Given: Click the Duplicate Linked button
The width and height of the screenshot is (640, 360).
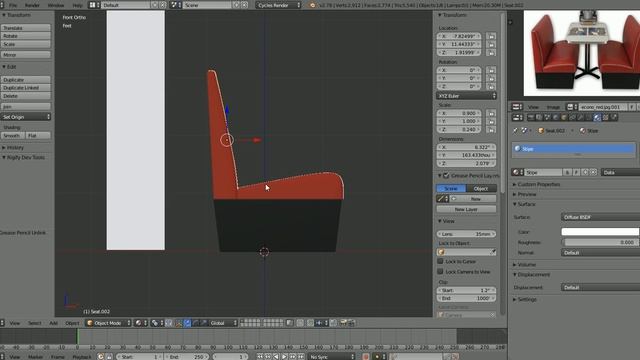Looking at the screenshot, I should [x=26, y=88].
